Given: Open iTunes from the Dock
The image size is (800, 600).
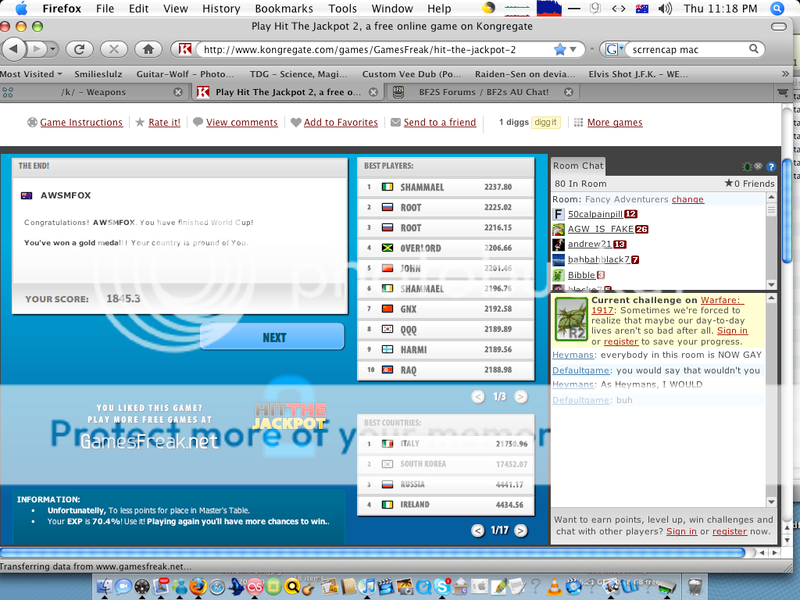Looking at the screenshot, I should point(368,587).
